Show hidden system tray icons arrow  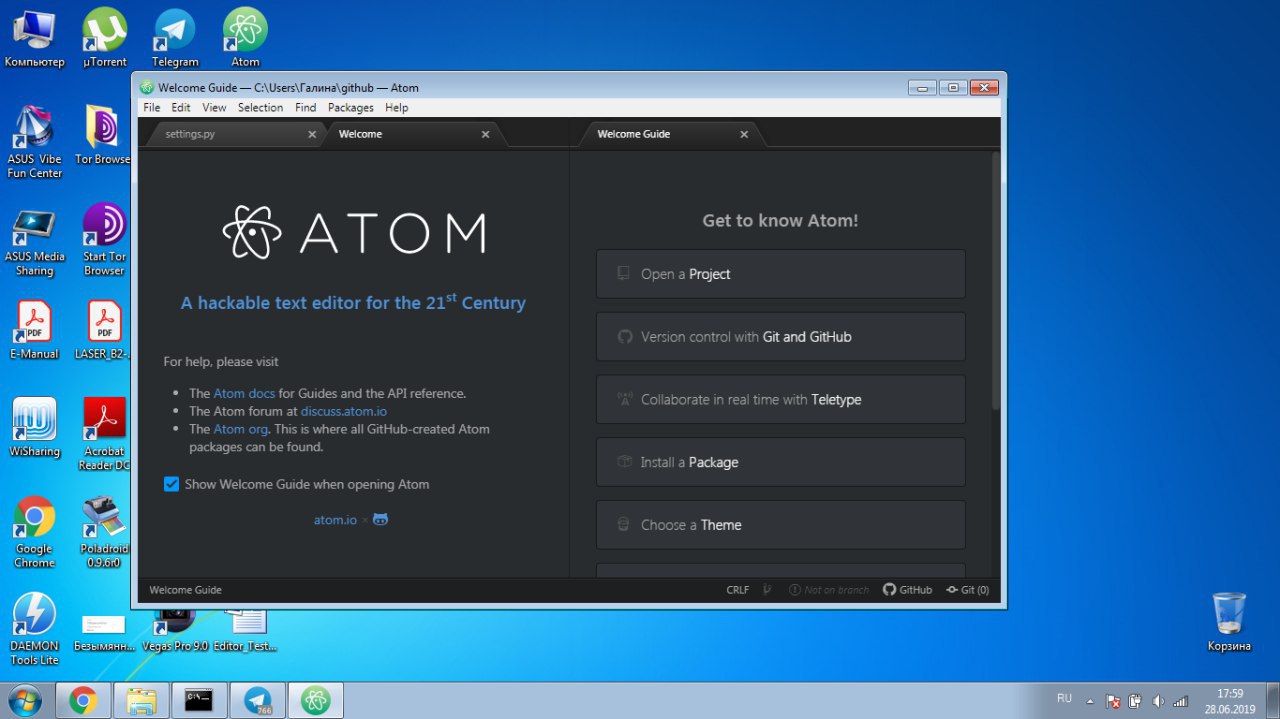point(1090,701)
